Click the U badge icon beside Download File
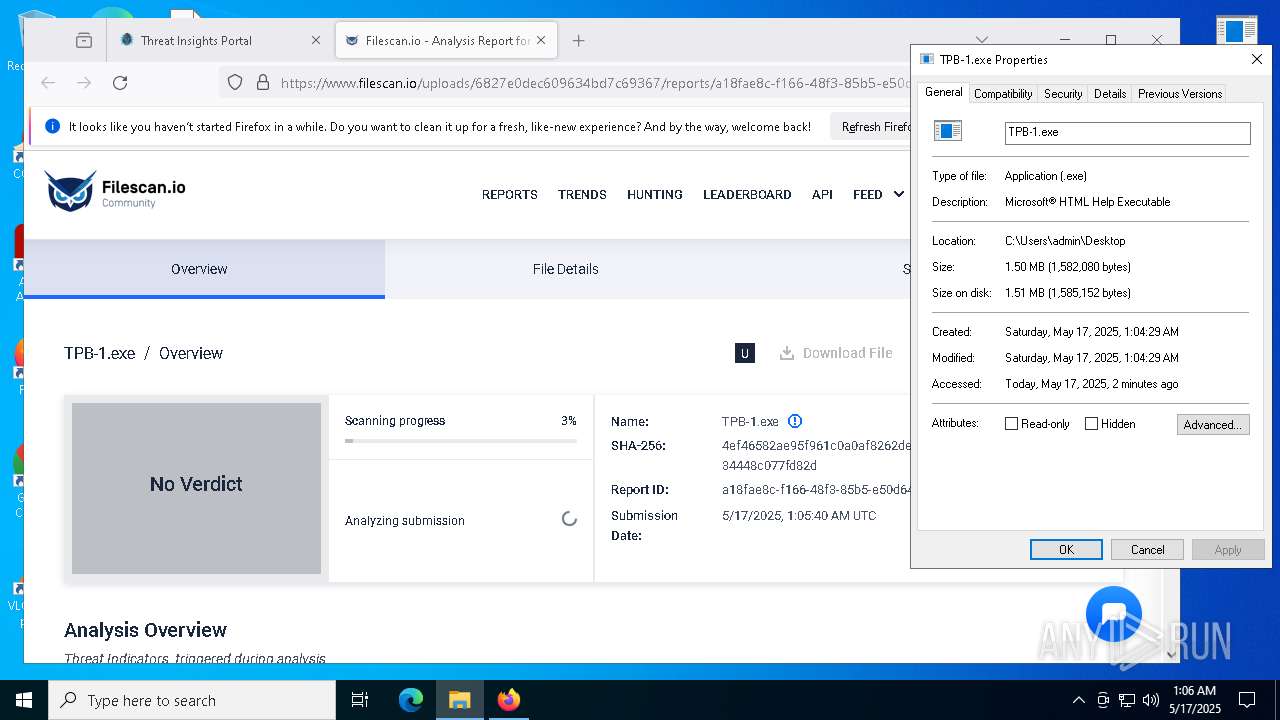The image size is (1280, 720). pos(745,353)
